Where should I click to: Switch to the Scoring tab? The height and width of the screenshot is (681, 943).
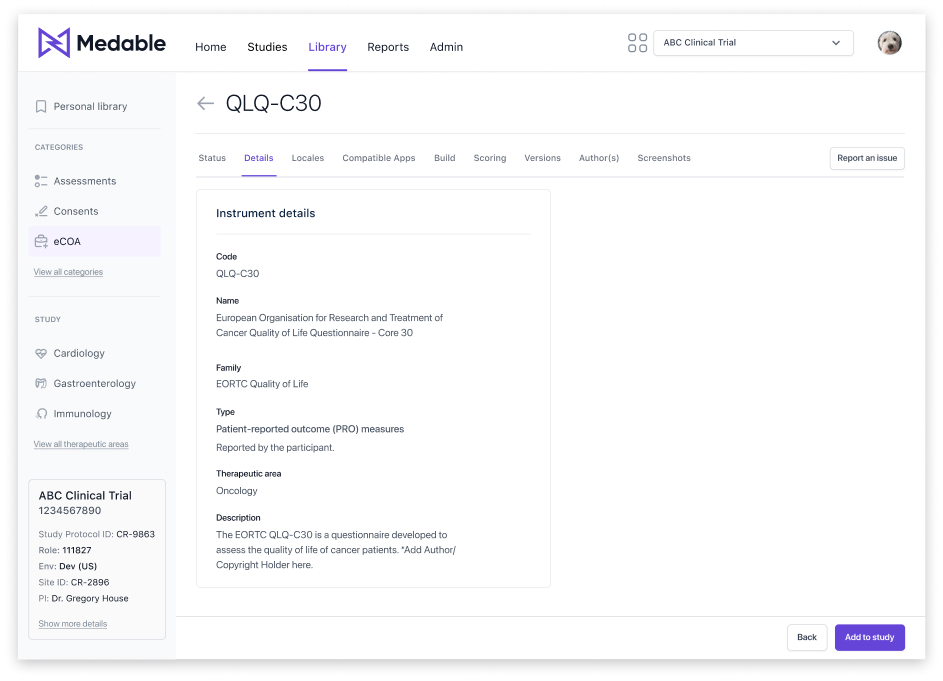pos(490,158)
